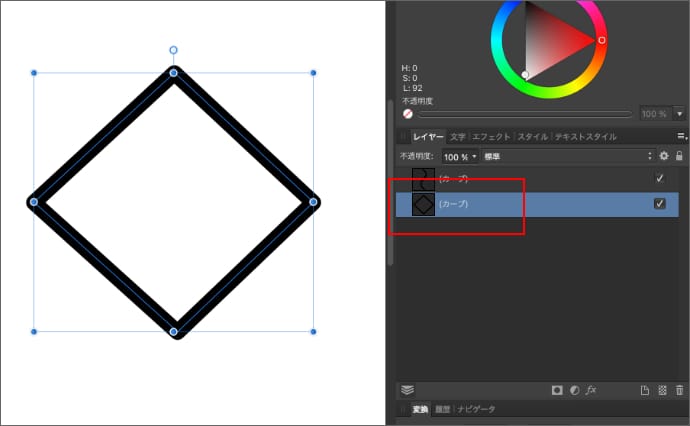Image resolution: width=690 pixels, height=426 pixels.
Task: Add a new layer
Action: click(645, 390)
